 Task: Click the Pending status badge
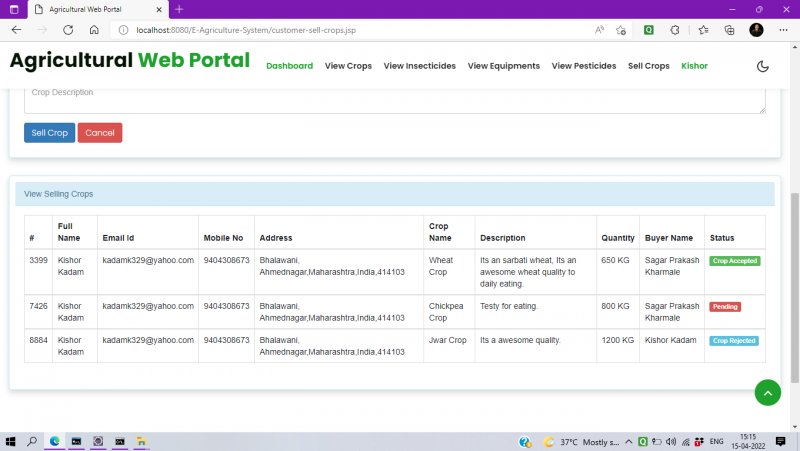coord(725,307)
